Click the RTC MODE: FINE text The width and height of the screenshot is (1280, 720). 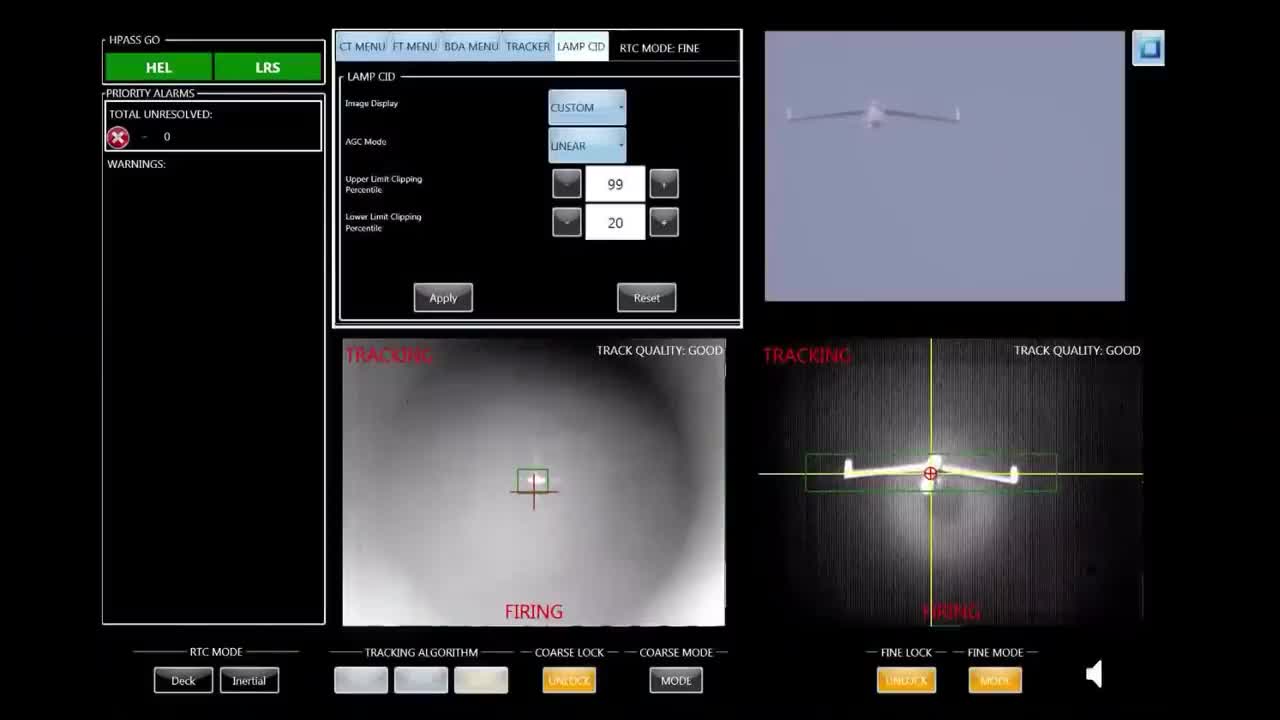click(659, 48)
